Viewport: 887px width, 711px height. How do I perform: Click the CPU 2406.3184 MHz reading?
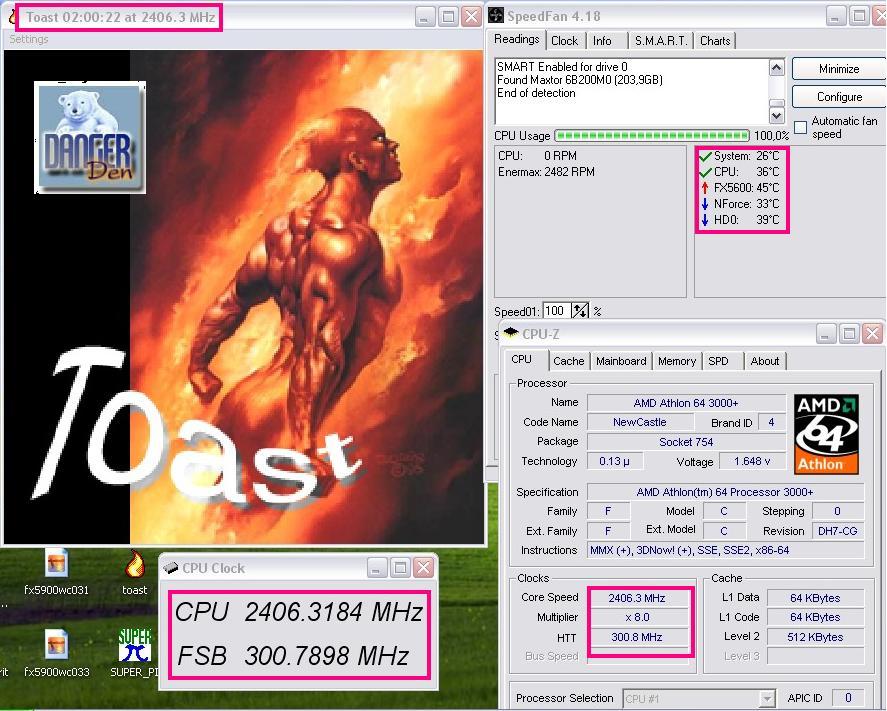(x=299, y=611)
